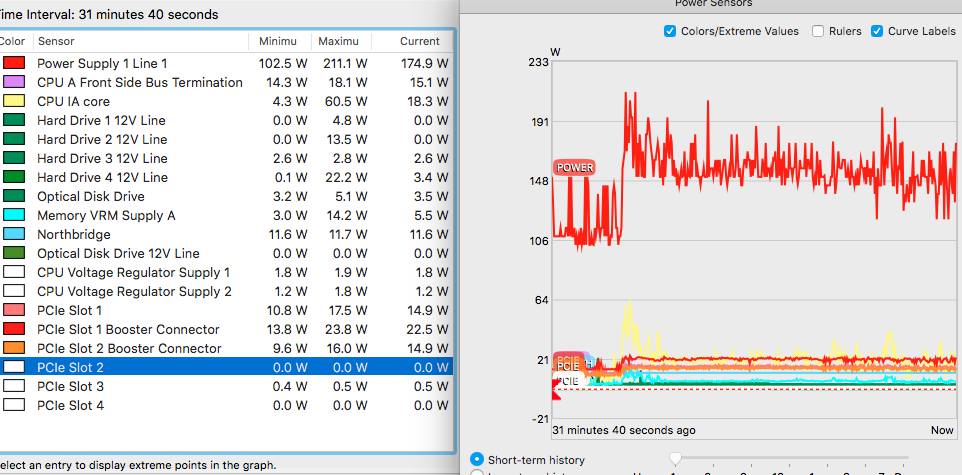Select the Hard Drive 3 12V Line row
The image size is (962, 475).
226,158
